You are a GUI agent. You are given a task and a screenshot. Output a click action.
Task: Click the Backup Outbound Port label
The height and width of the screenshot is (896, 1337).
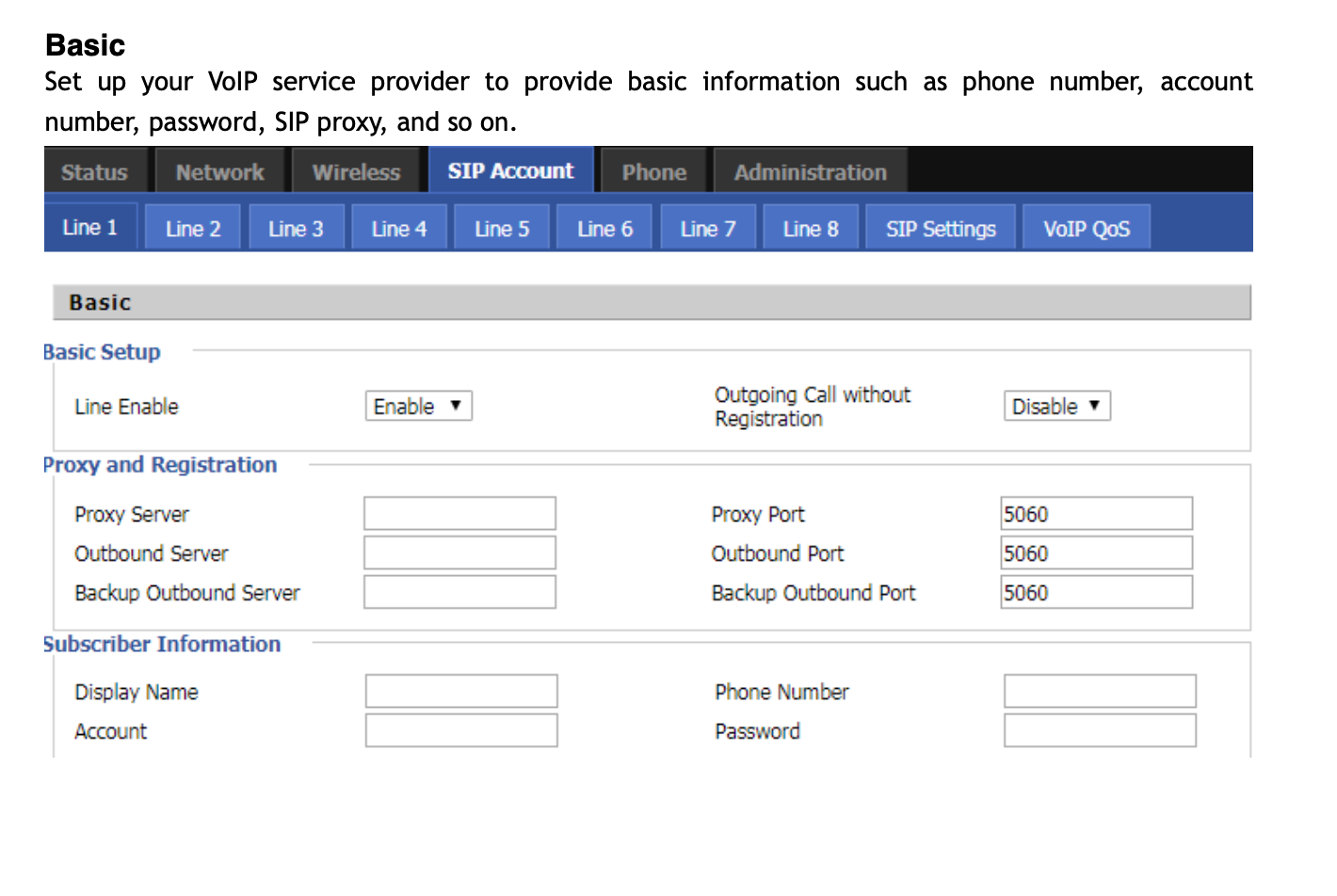(813, 593)
